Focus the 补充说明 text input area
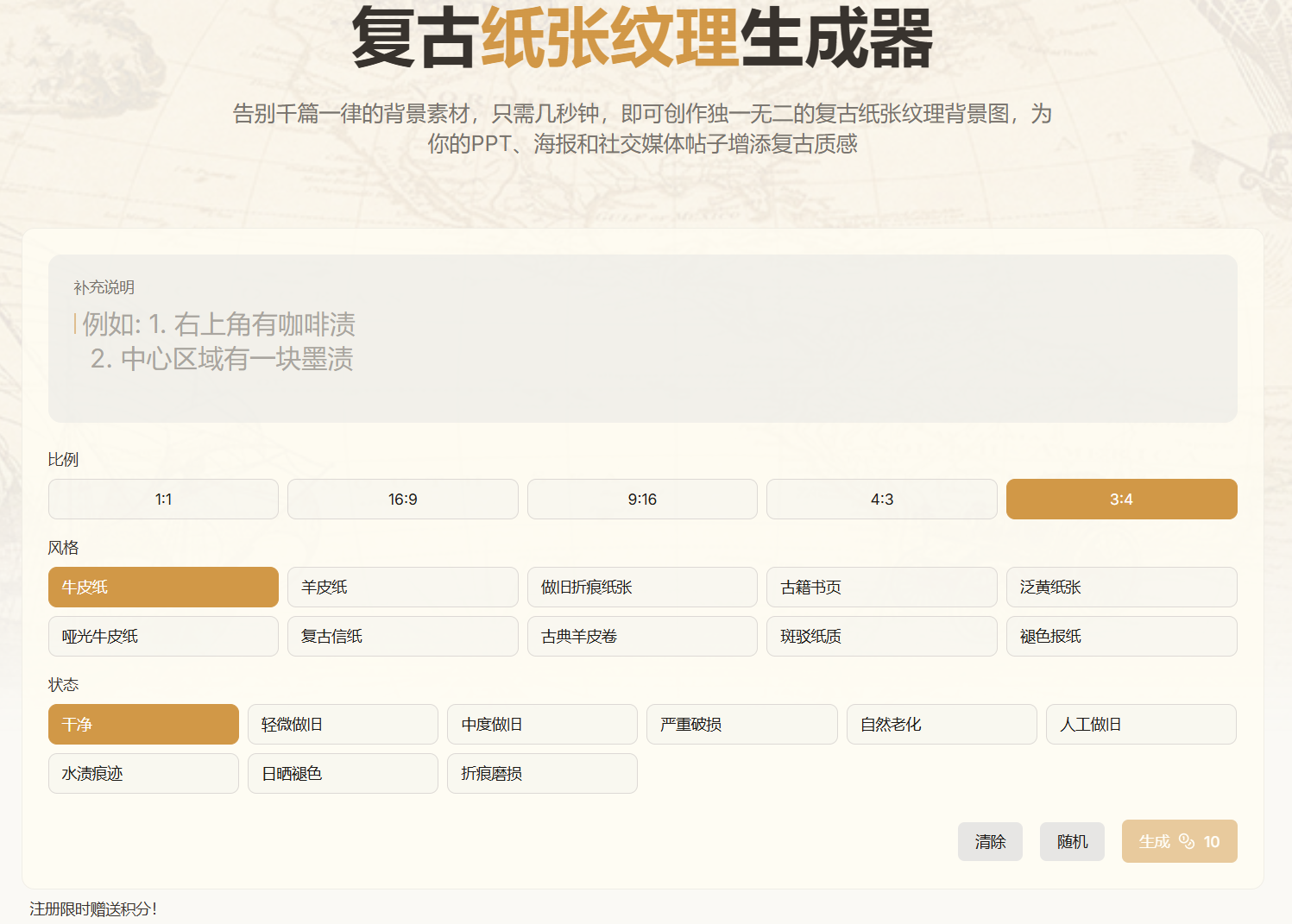The image size is (1292, 924). click(x=642, y=354)
